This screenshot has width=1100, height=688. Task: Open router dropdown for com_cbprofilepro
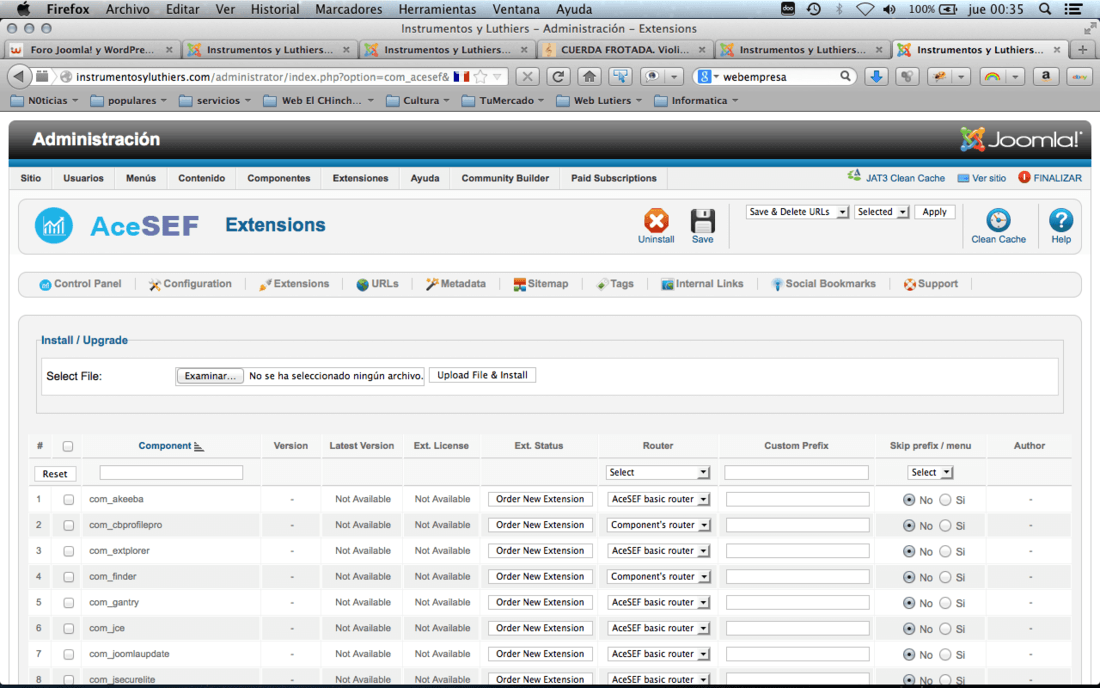pyautogui.click(x=658, y=525)
